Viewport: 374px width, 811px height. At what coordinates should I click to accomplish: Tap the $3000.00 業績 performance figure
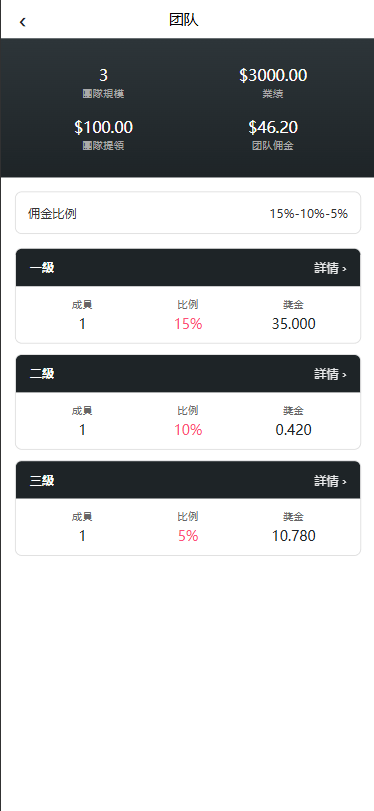(x=273, y=83)
